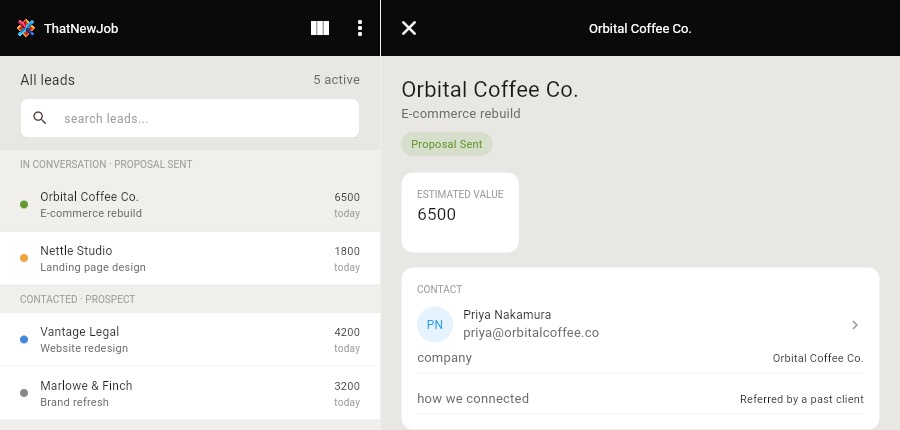Click the 'All leads' heading
This screenshot has height=430, width=900.
[48, 80]
